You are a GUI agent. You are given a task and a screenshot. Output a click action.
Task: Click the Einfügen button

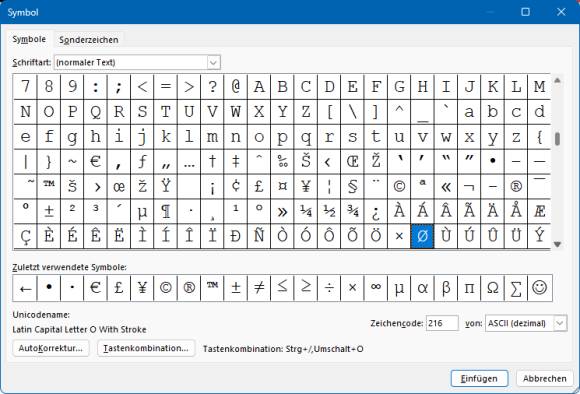click(479, 378)
